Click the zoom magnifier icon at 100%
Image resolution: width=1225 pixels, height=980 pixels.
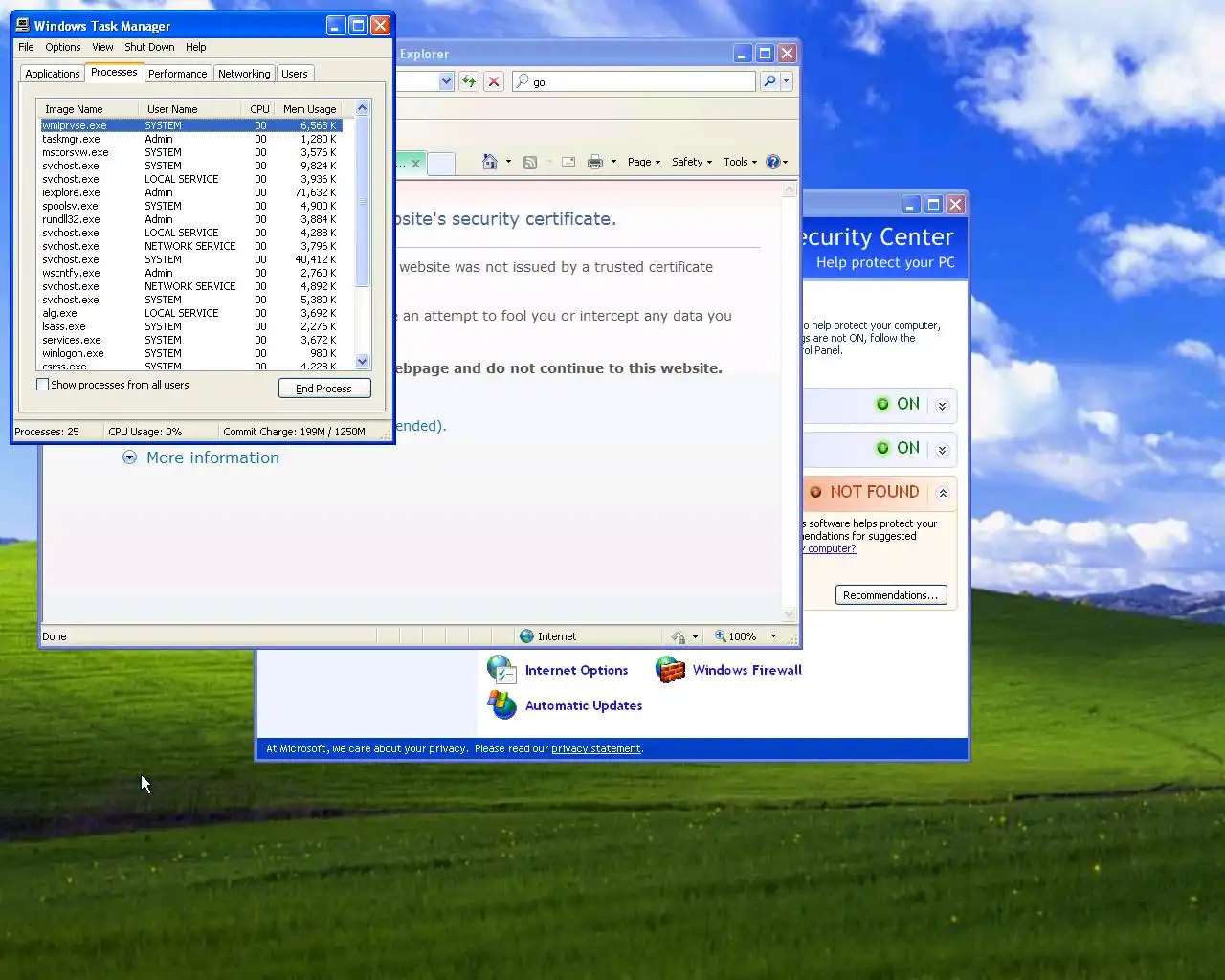pos(721,636)
